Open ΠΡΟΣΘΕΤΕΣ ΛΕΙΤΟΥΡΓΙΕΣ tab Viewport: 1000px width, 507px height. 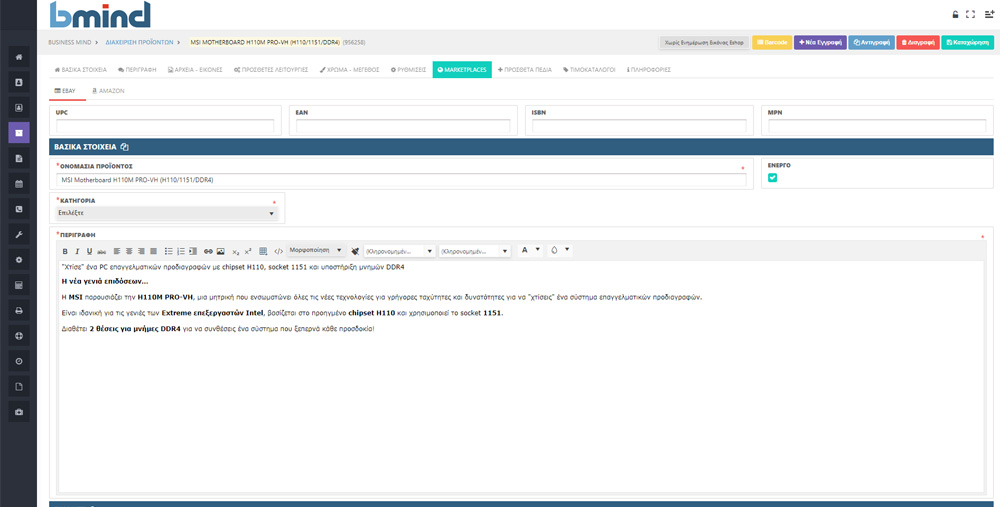click(x=270, y=70)
